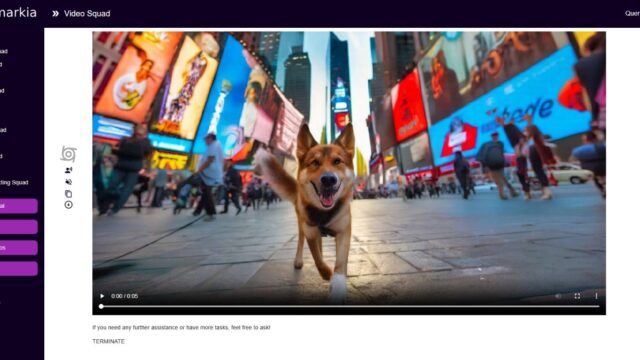Enter fullscreen mode on the video
Image resolution: width=640 pixels, height=360 pixels.
[577, 296]
